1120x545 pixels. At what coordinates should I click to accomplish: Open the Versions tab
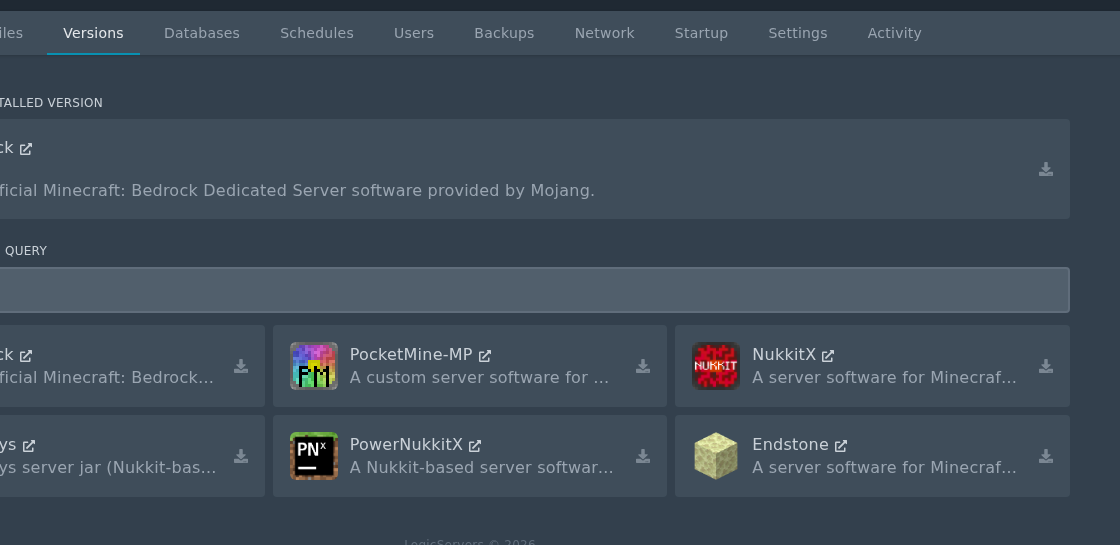(x=93, y=33)
